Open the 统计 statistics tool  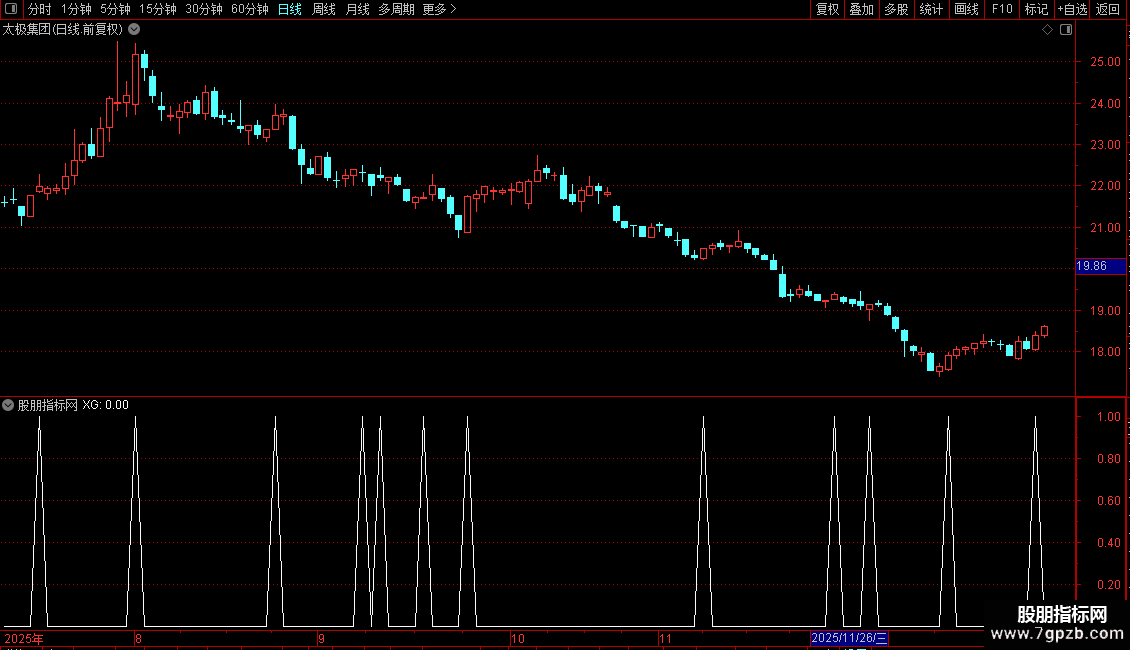pos(930,9)
